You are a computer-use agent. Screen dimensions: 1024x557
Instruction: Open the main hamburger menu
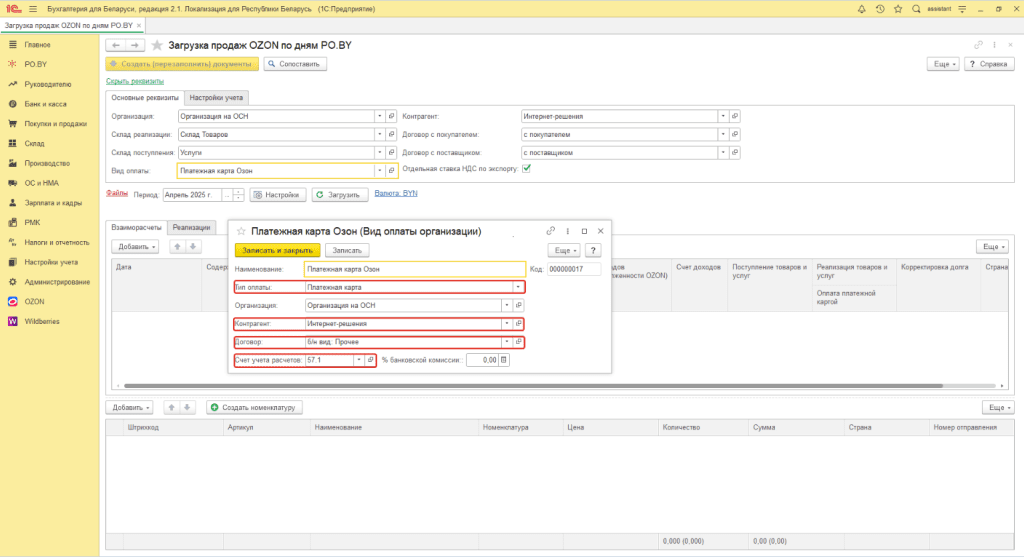[33, 9]
